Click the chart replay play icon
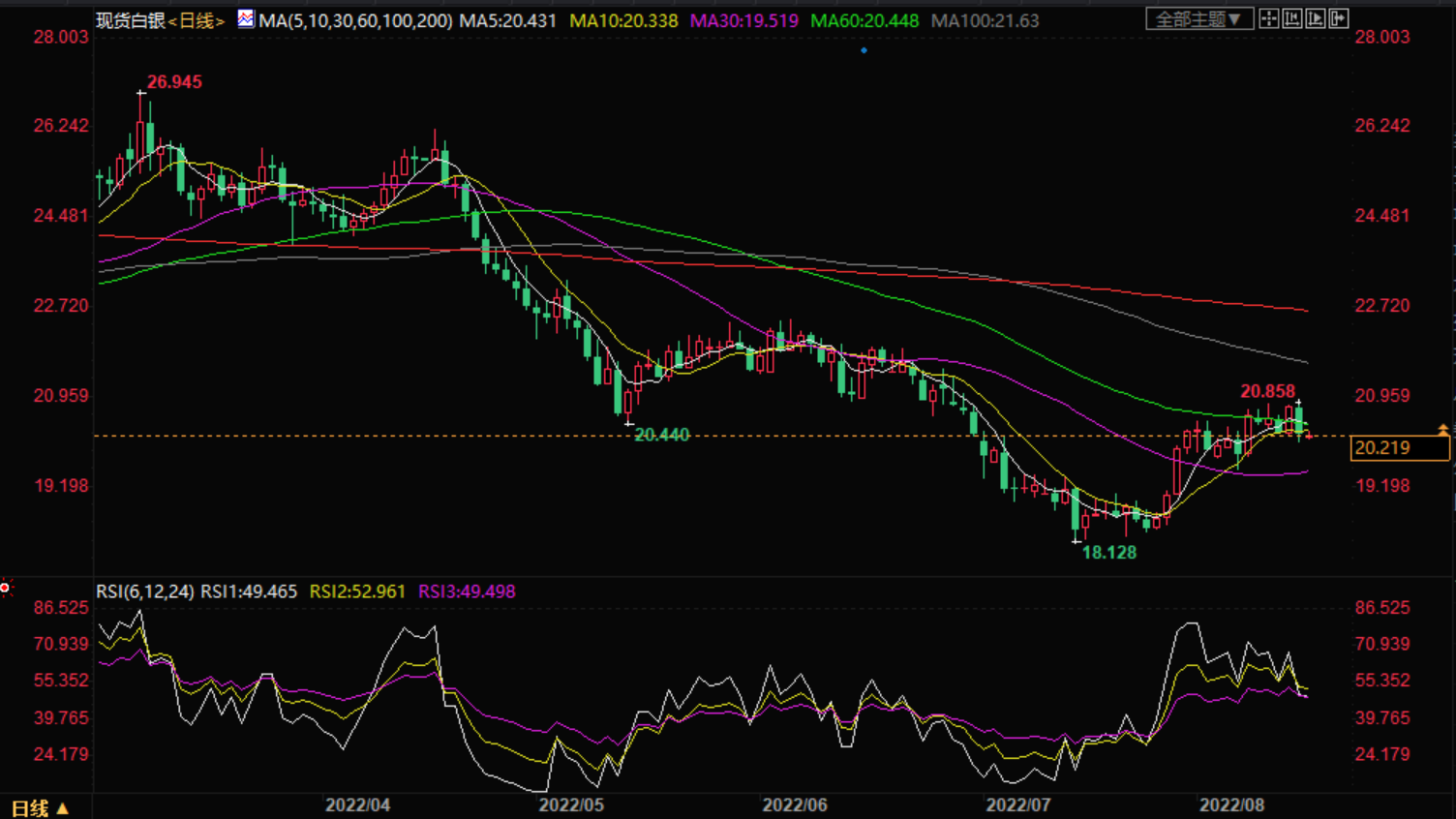The width and height of the screenshot is (1456, 819). coord(1315,18)
